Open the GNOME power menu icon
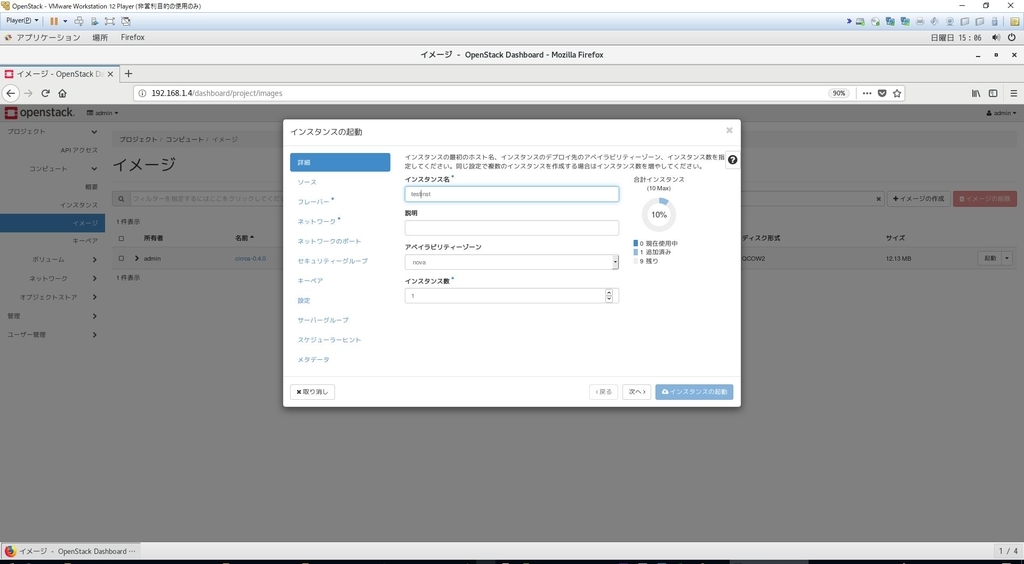Viewport: 1024px width, 564px height. (1012, 38)
